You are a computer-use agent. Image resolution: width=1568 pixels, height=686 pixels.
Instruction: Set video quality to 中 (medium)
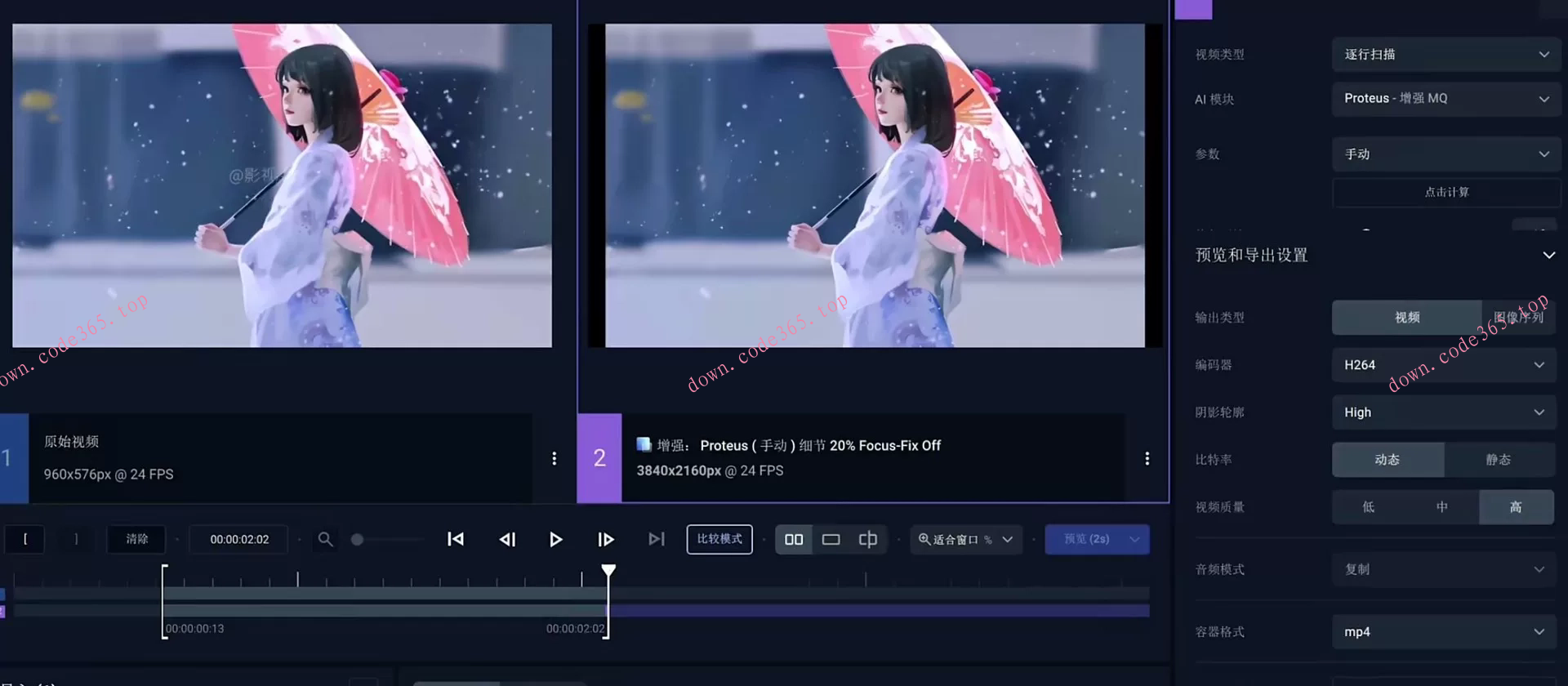[x=1441, y=507]
